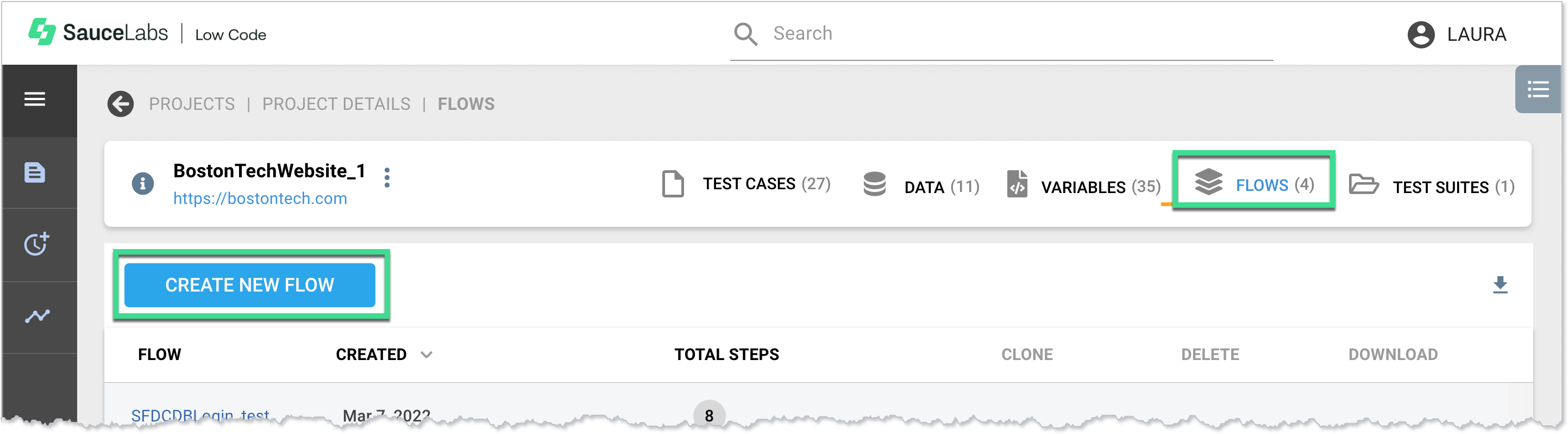Click the Data database icon
This screenshot has height=434, width=1568.
pyautogui.click(x=875, y=185)
